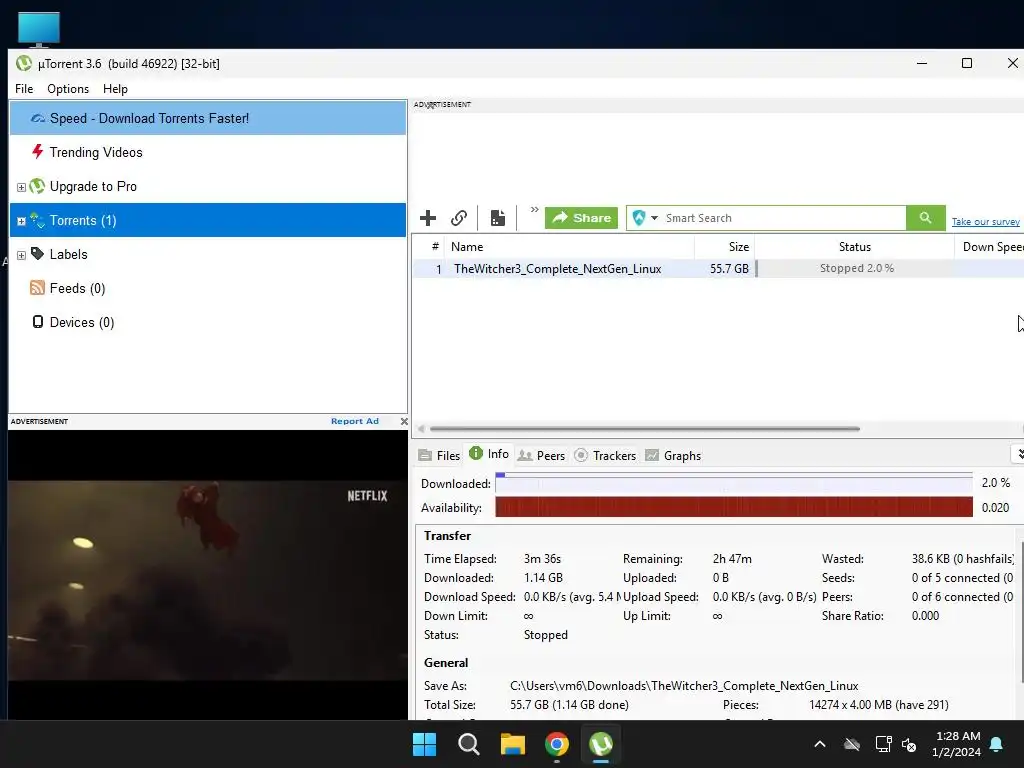Screen dimensions: 1024x768
Task: Click the Torrents arrows icon in sidebar
Action: (x=37, y=220)
